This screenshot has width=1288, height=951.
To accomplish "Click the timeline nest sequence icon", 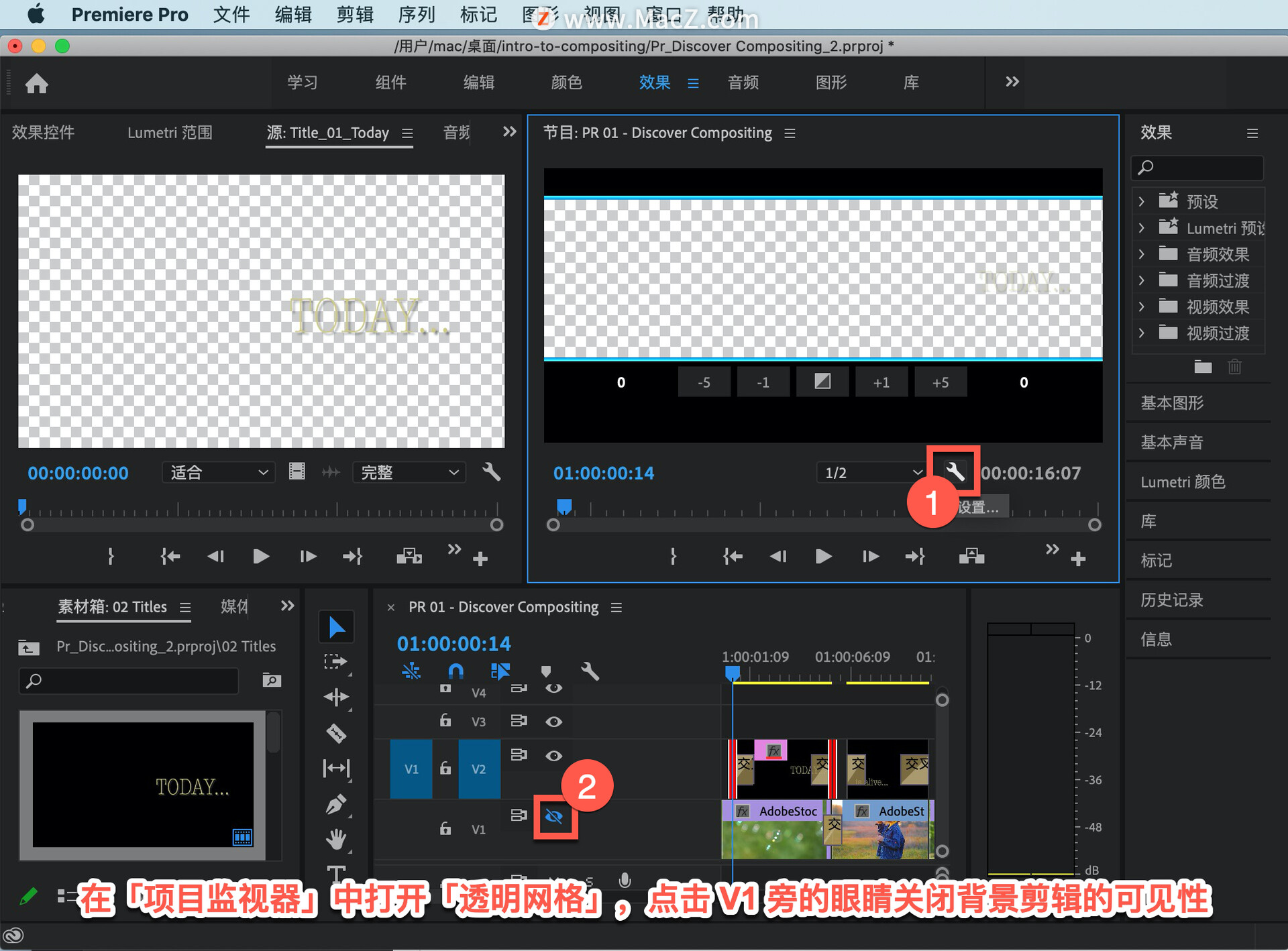I will (x=411, y=671).
